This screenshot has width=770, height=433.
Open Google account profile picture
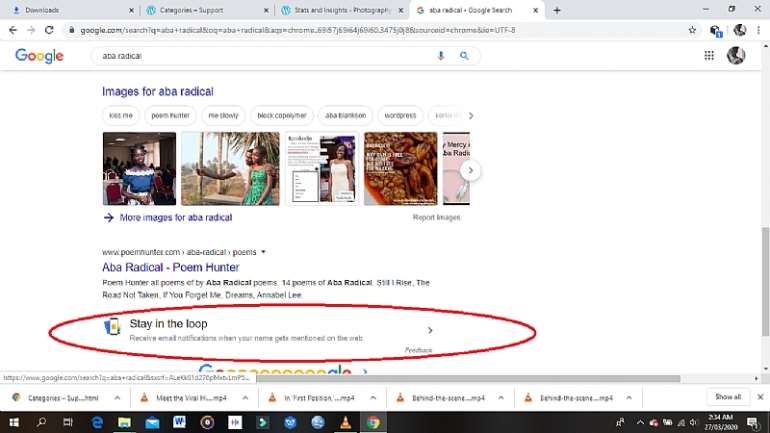click(x=736, y=55)
